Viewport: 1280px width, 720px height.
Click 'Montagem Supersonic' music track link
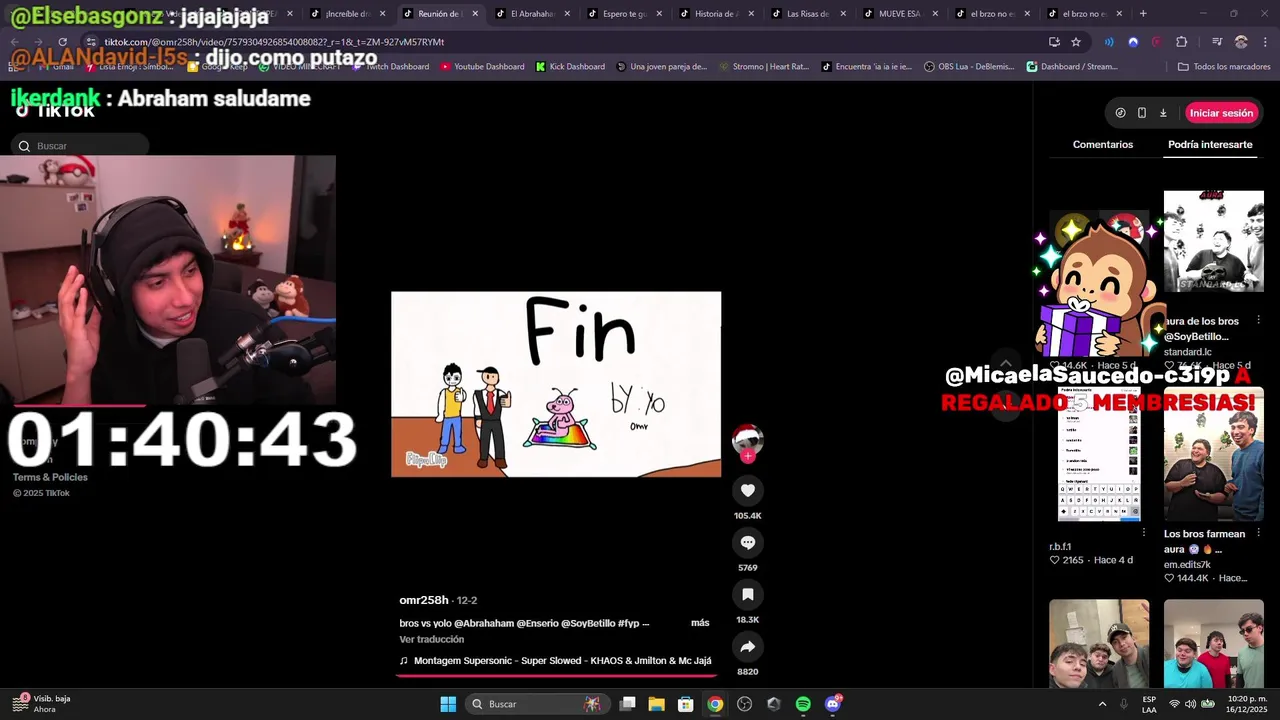point(556,661)
